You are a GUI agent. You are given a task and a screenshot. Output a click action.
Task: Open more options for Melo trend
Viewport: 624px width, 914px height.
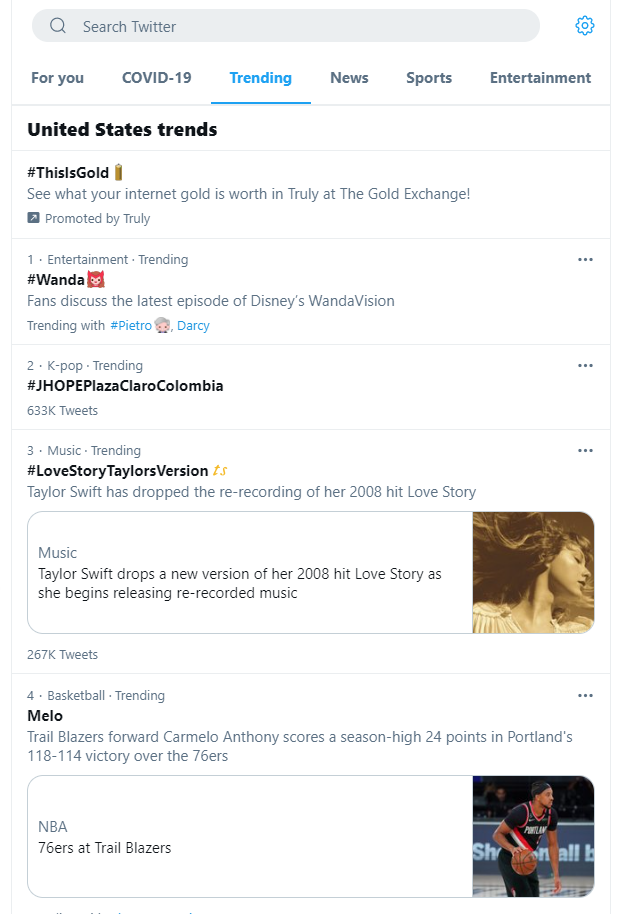coord(585,695)
